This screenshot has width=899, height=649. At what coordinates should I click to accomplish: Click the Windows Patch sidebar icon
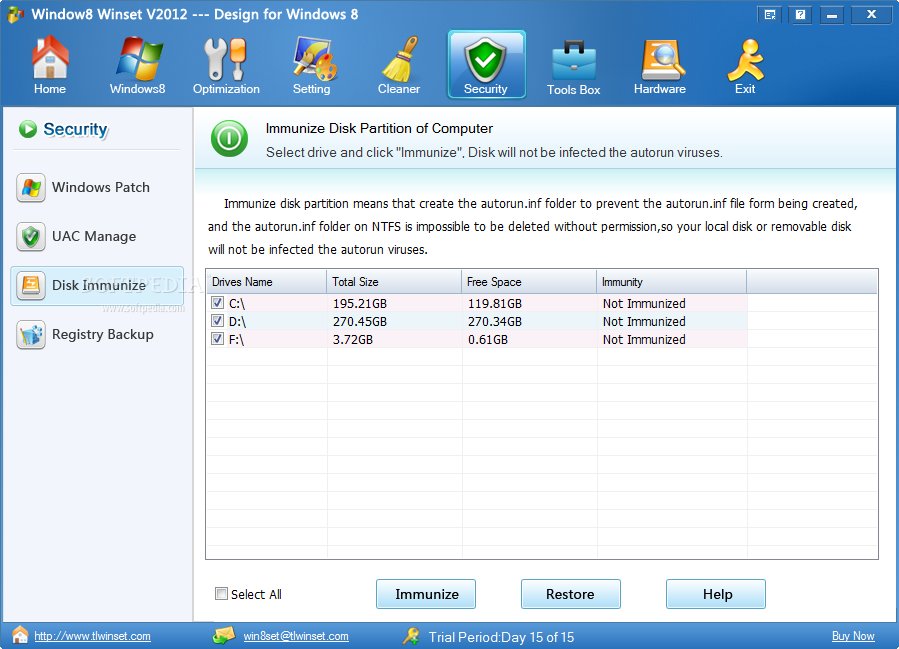31,187
